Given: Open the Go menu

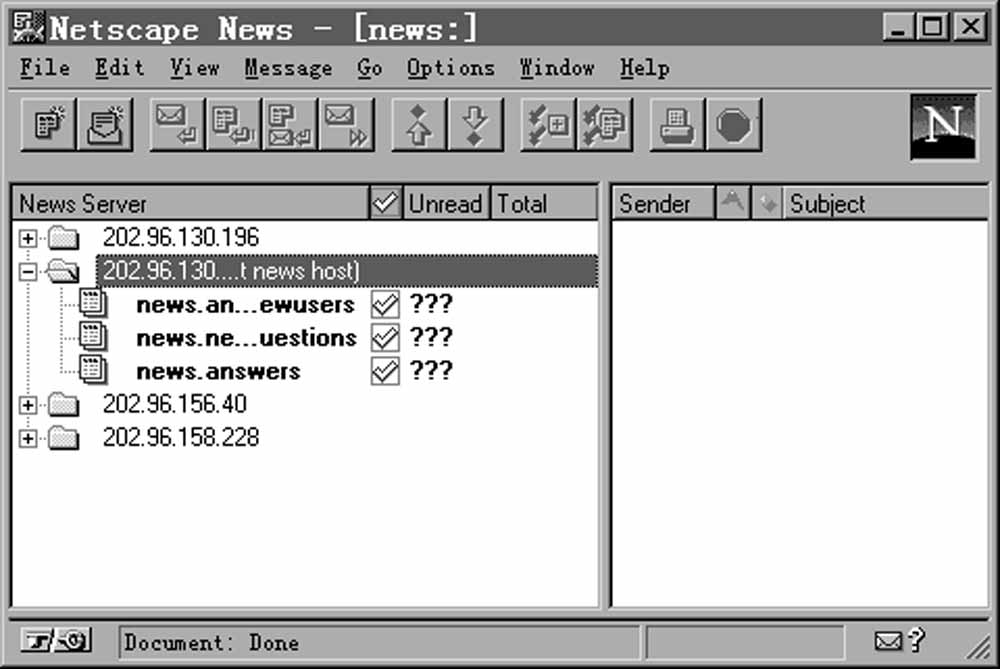Looking at the screenshot, I should coord(370,68).
